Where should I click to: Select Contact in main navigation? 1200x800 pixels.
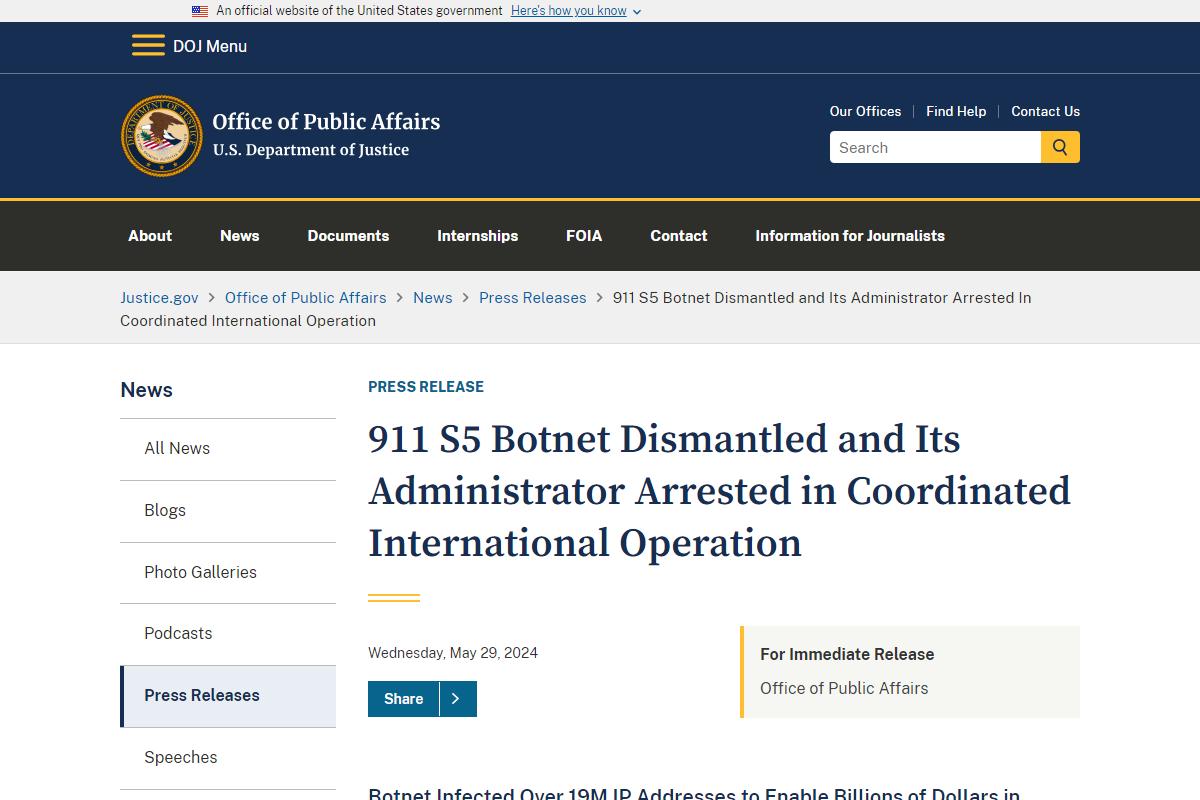point(678,236)
